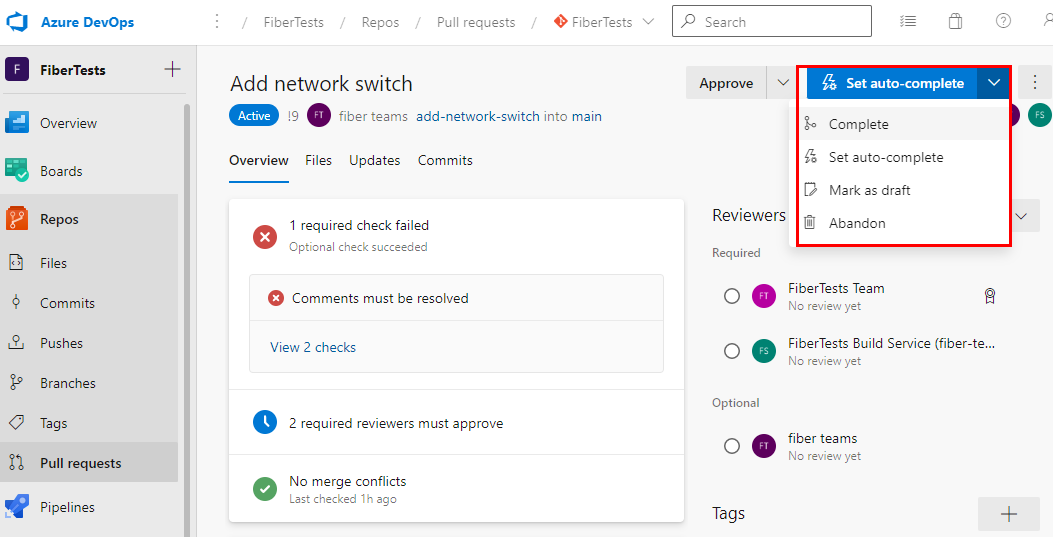Open the help question mark icon
Screen dimensions: 1053x537
pyautogui.click(x=1003, y=21)
